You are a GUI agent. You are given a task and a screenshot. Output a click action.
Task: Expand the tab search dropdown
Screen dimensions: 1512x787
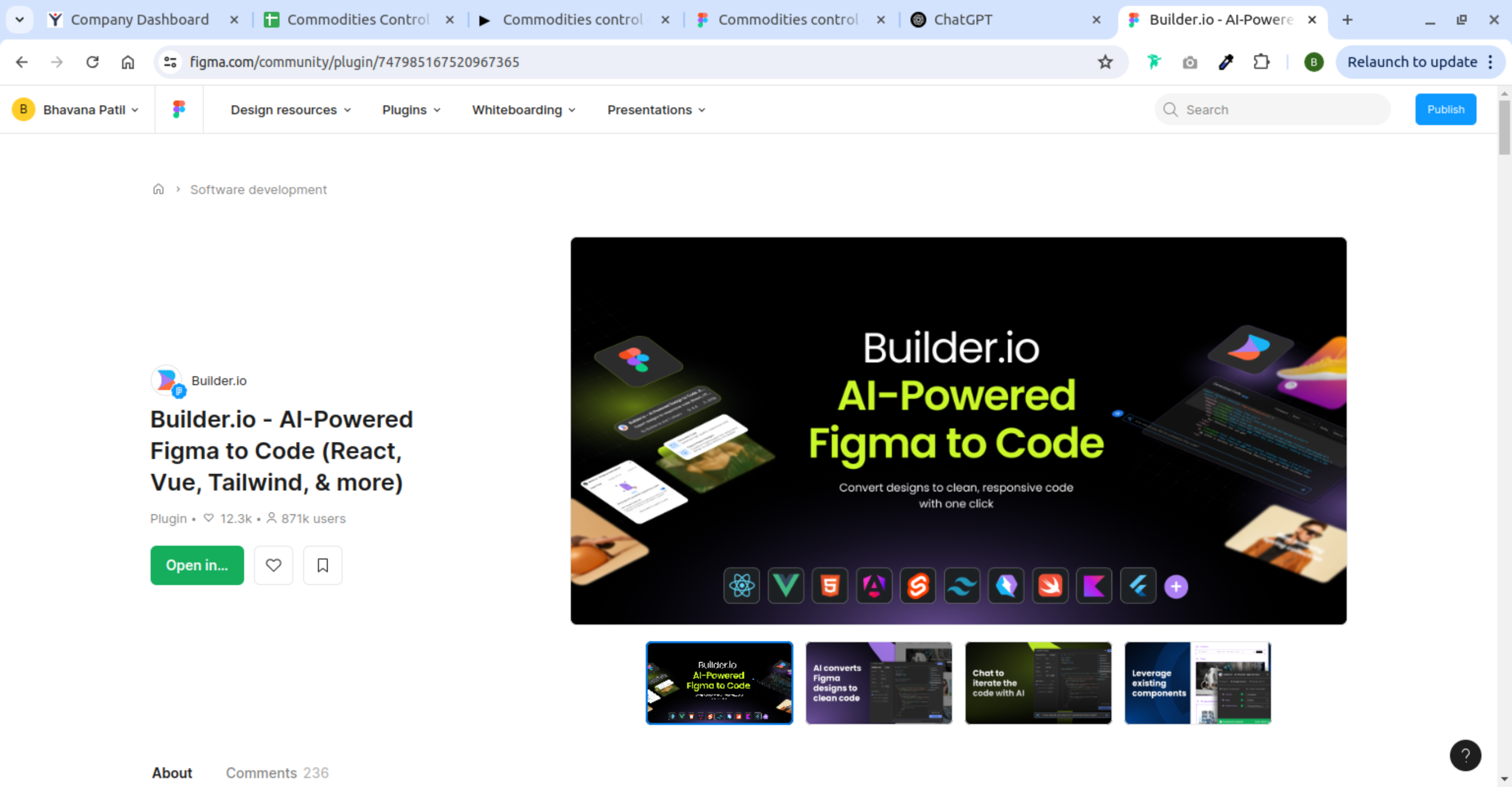click(x=19, y=19)
